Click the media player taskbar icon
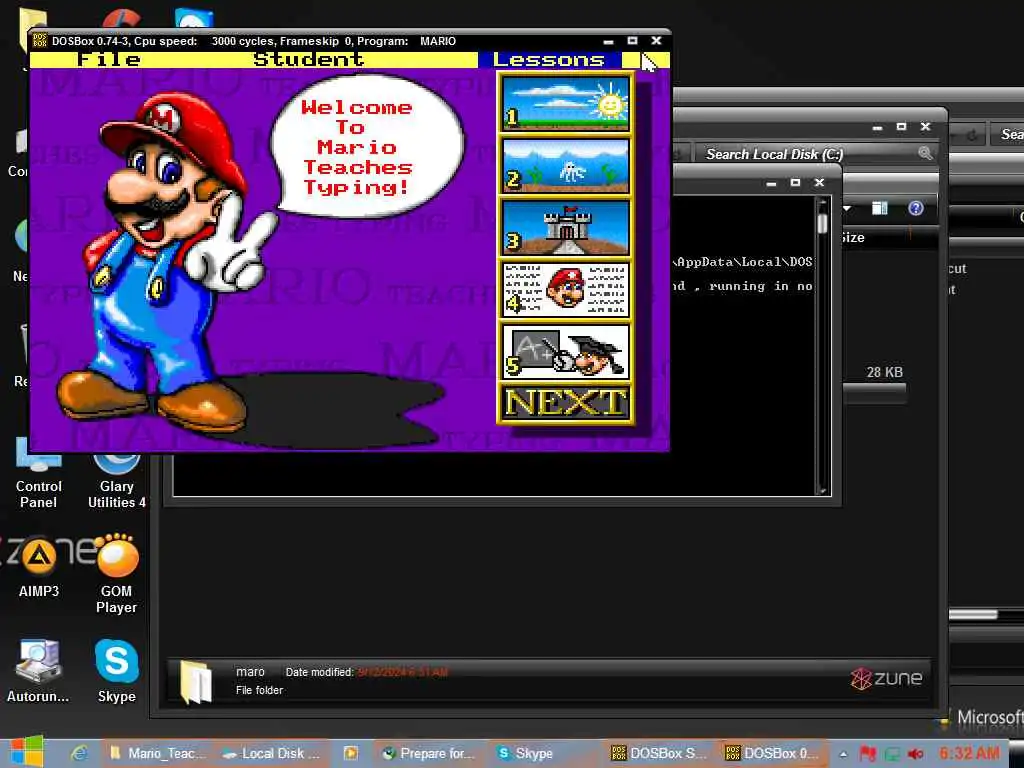This screenshot has height=768, width=1024. (351, 753)
